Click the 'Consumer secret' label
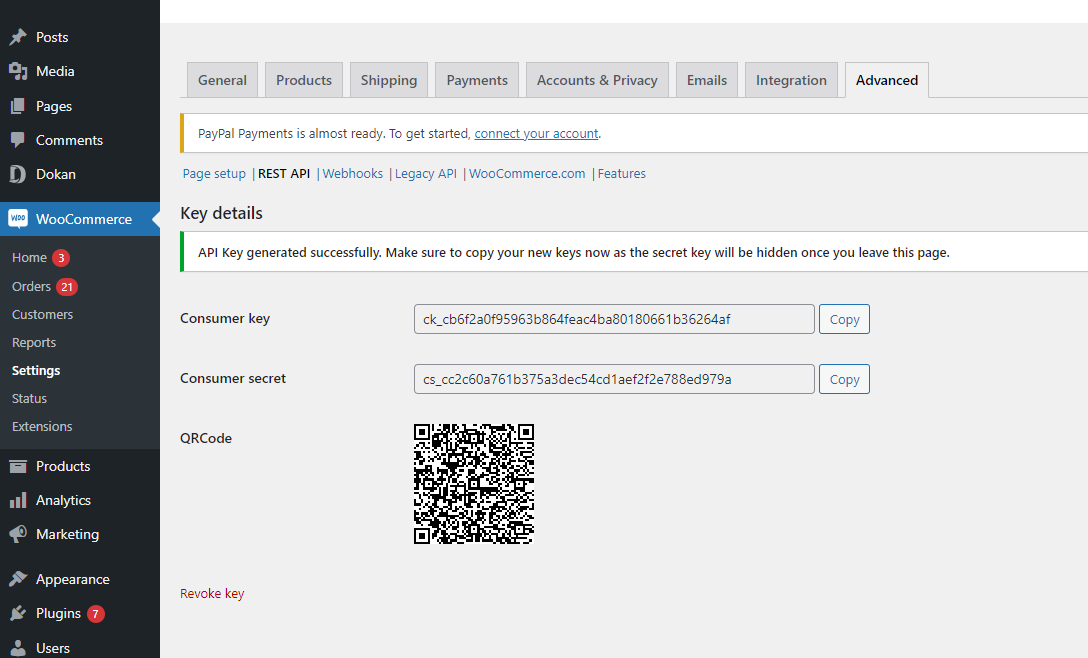The image size is (1088, 658). coord(232,378)
